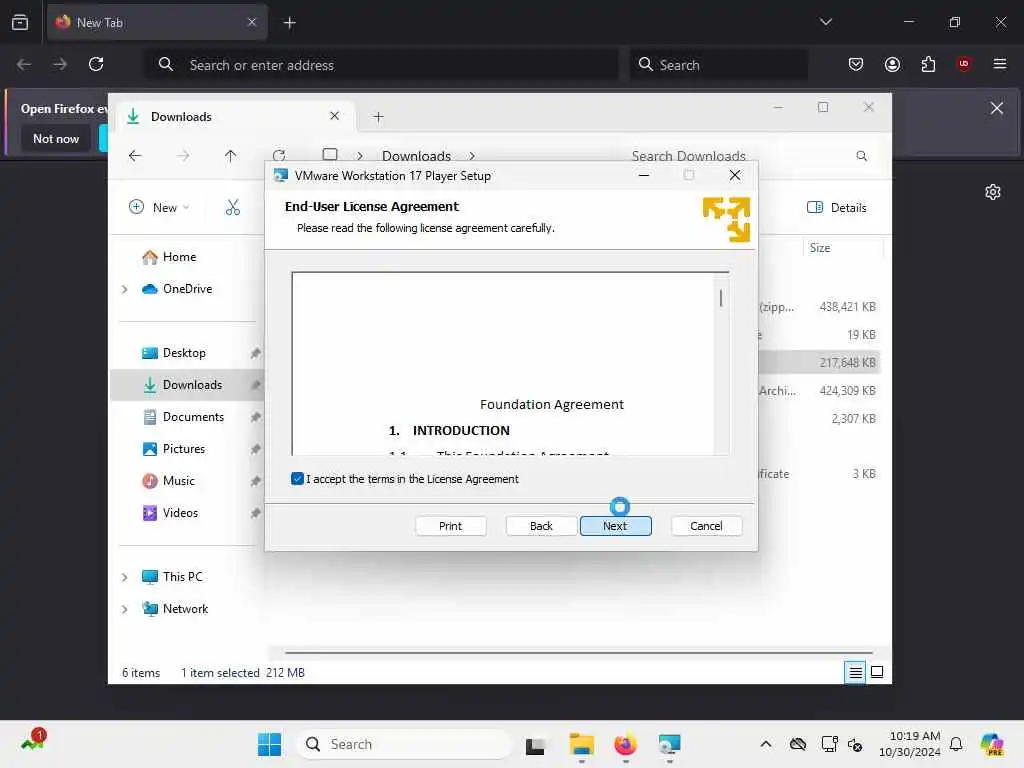This screenshot has height=768, width=1024.
Task: Click uBlock Origin extension icon
Action: pyautogui.click(x=963, y=64)
